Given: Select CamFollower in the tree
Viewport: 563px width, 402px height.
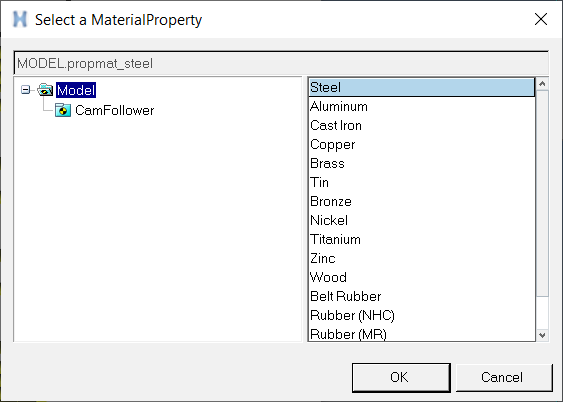Looking at the screenshot, I should point(115,111).
